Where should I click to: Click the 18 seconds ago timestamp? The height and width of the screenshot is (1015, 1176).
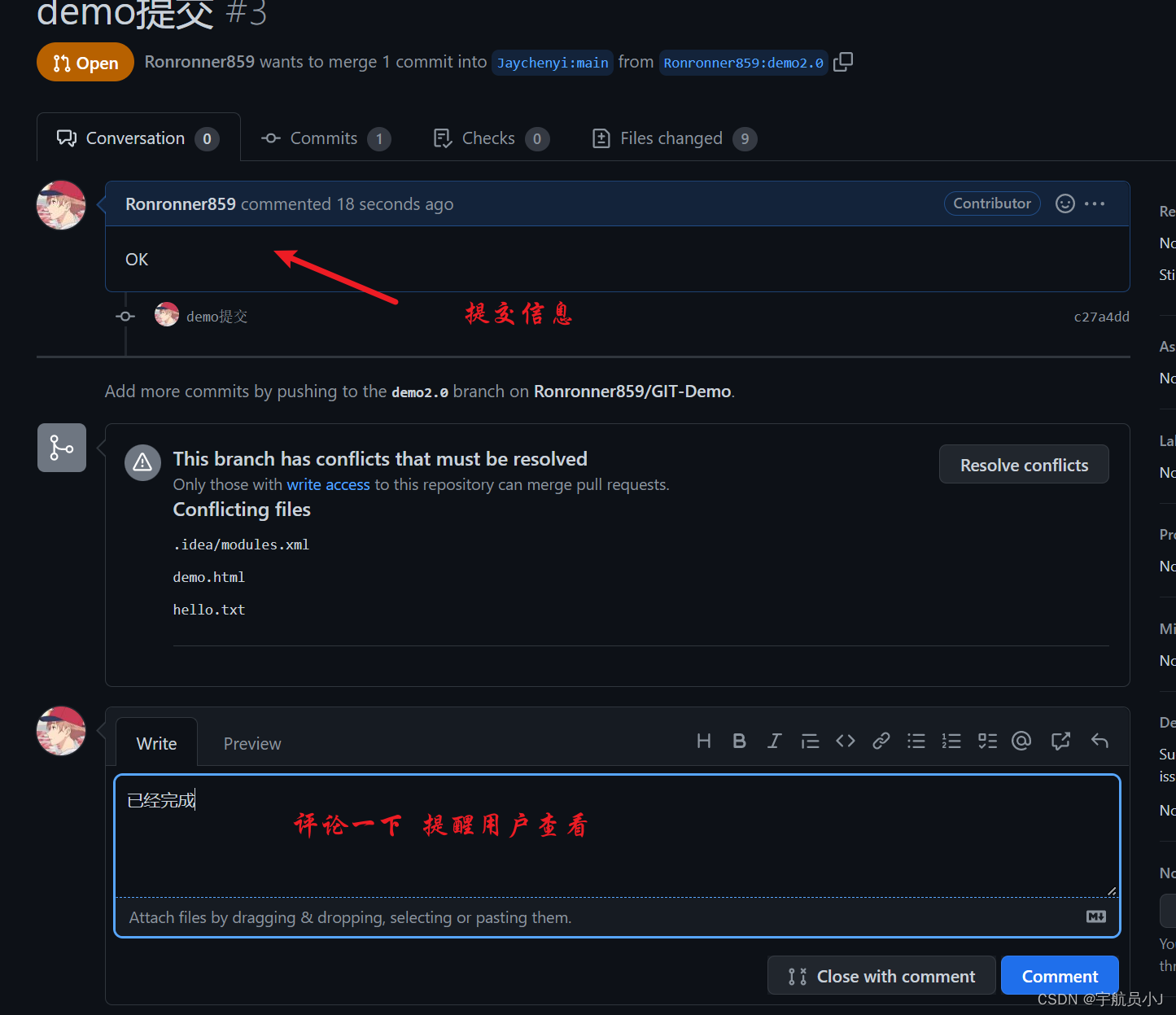pyautogui.click(x=396, y=203)
